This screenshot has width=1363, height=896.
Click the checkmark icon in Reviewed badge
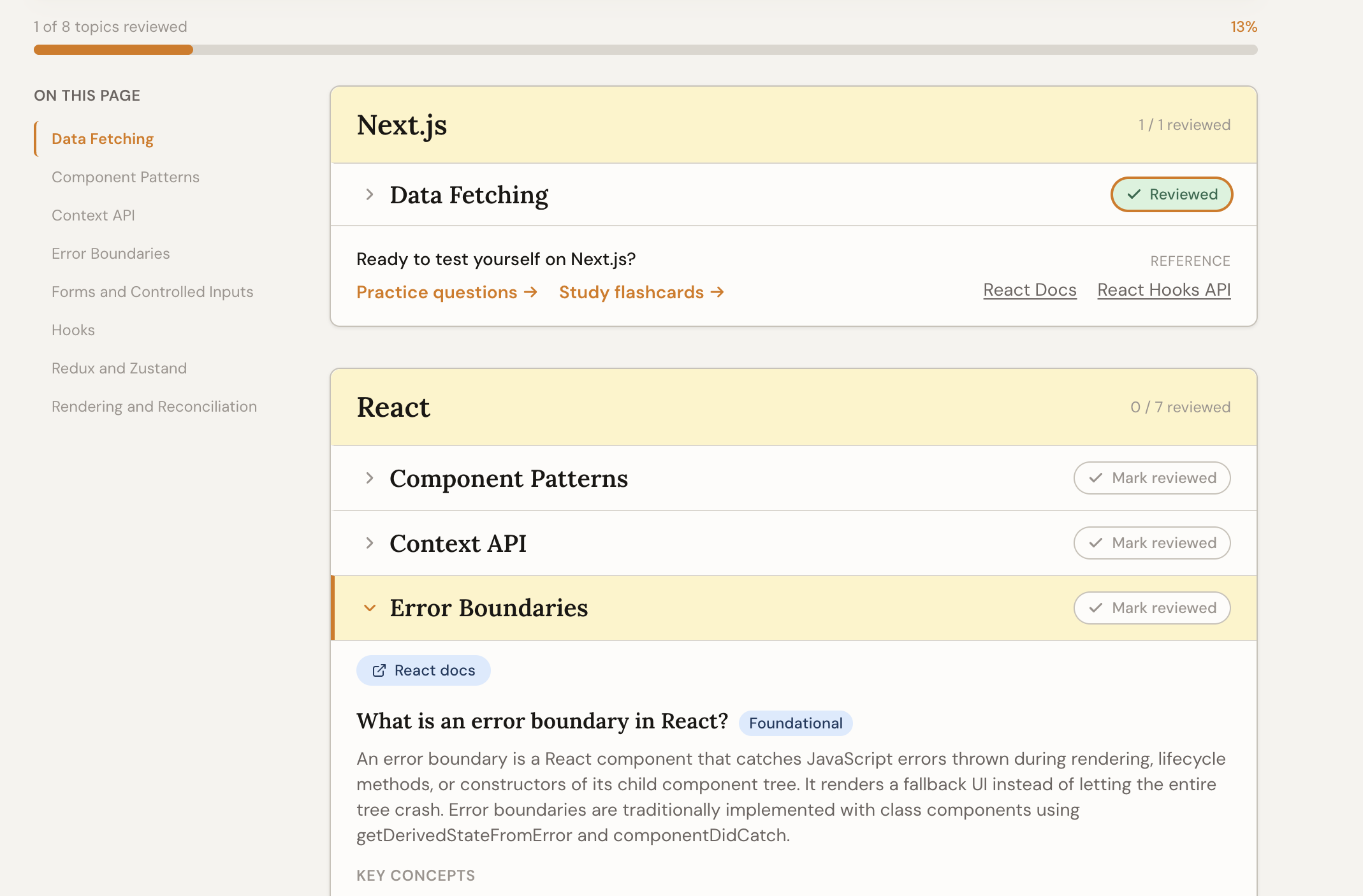1133,194
